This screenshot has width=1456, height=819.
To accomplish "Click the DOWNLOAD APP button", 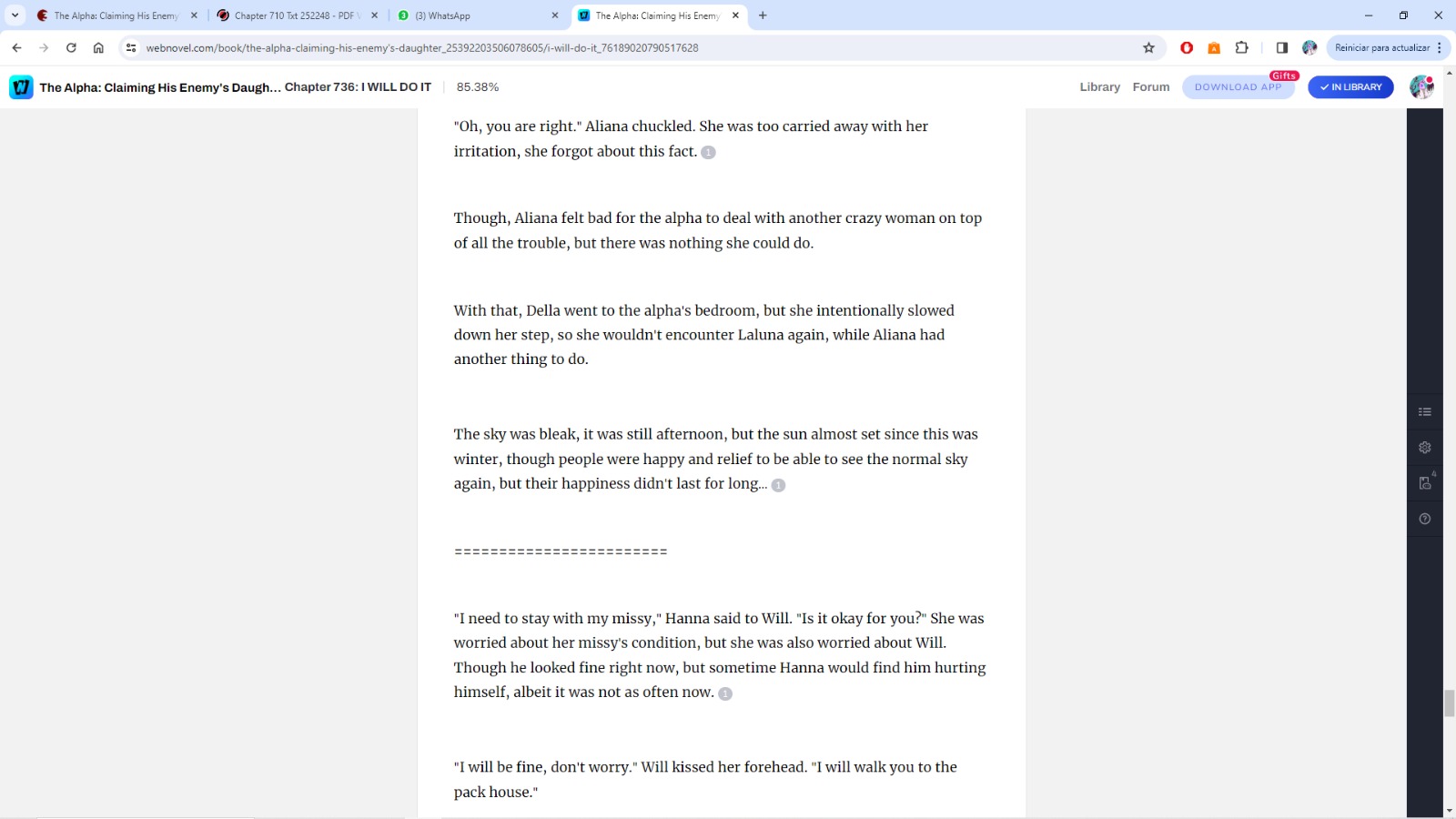I will tap(1238, 87).
